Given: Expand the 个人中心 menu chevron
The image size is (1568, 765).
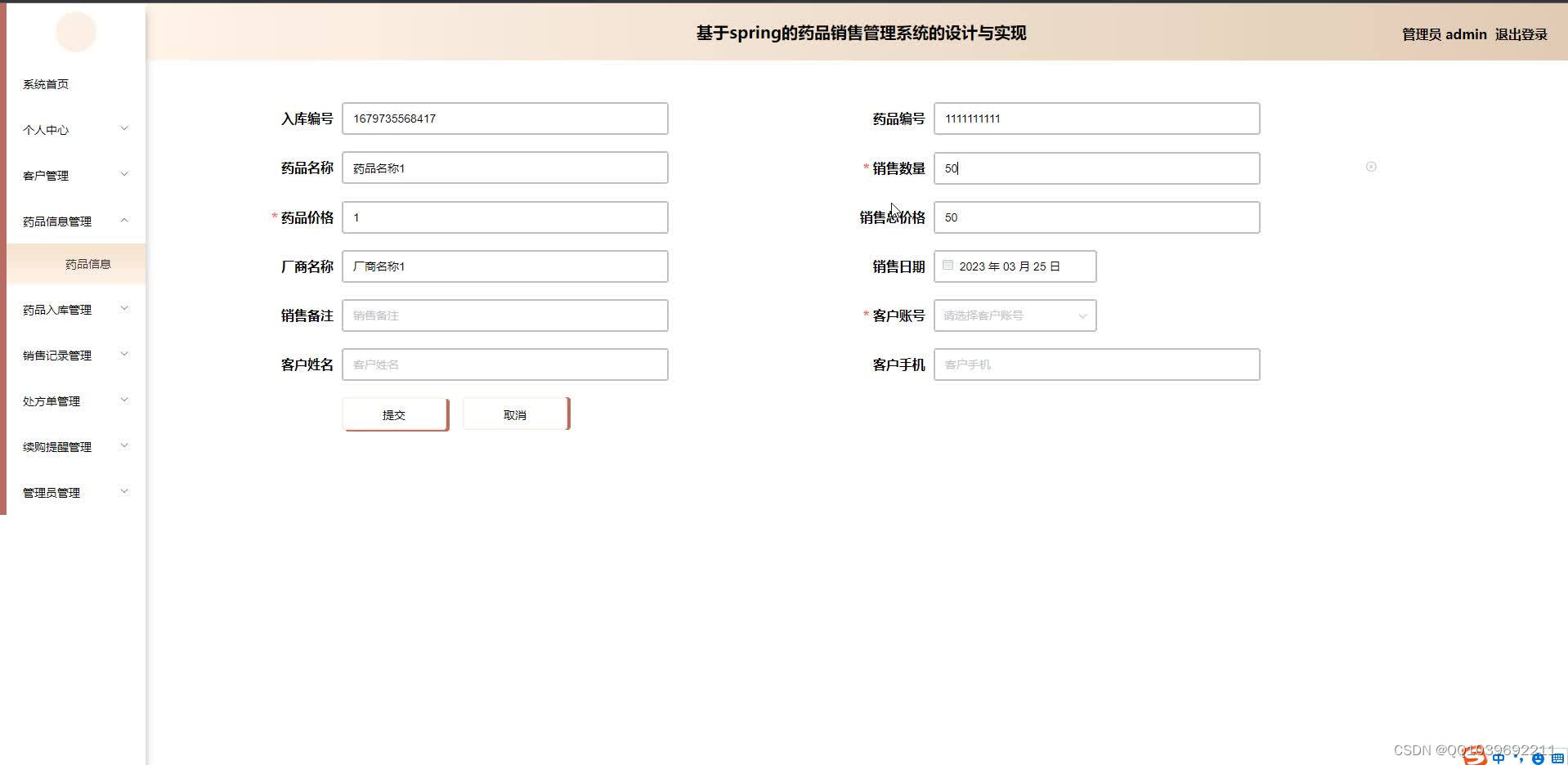Looking at the screenshot, I should point(124,128).
